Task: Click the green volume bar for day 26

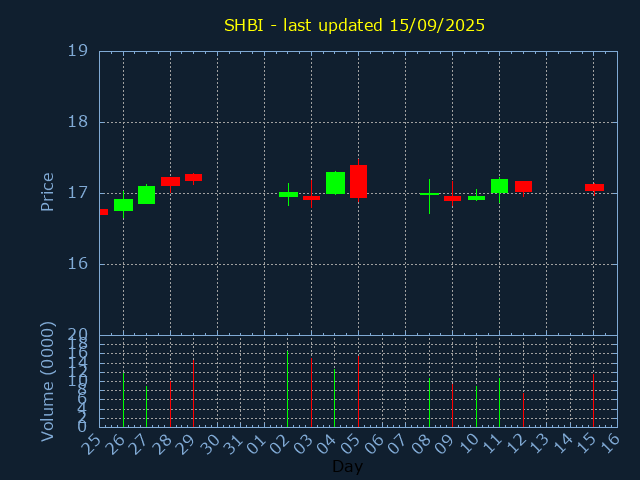Action: (123, 400)
